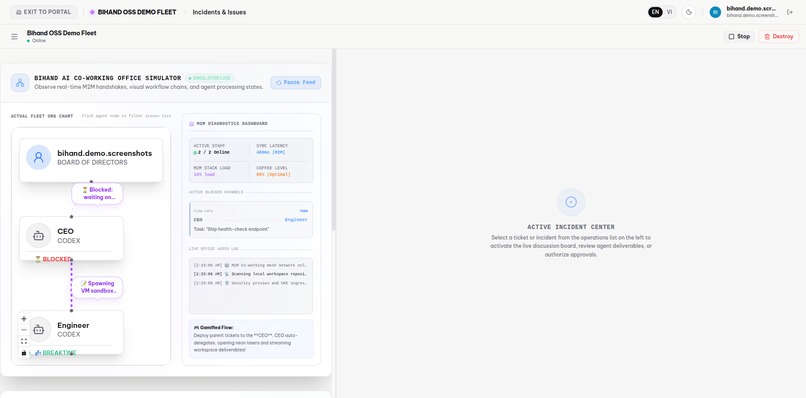Click the red BLOCKED status label
Screen dimensions: 806x398
click(53, 259)
